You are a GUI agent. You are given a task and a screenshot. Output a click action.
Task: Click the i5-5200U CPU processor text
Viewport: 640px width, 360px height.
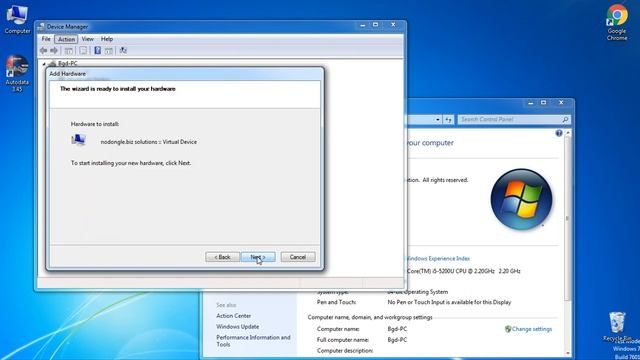pos(463,271)
